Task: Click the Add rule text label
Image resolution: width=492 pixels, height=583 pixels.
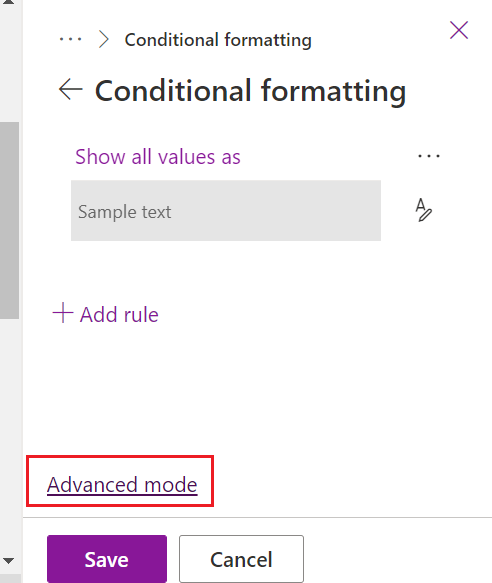Action: pyautogui.click(x=119, y=315)
